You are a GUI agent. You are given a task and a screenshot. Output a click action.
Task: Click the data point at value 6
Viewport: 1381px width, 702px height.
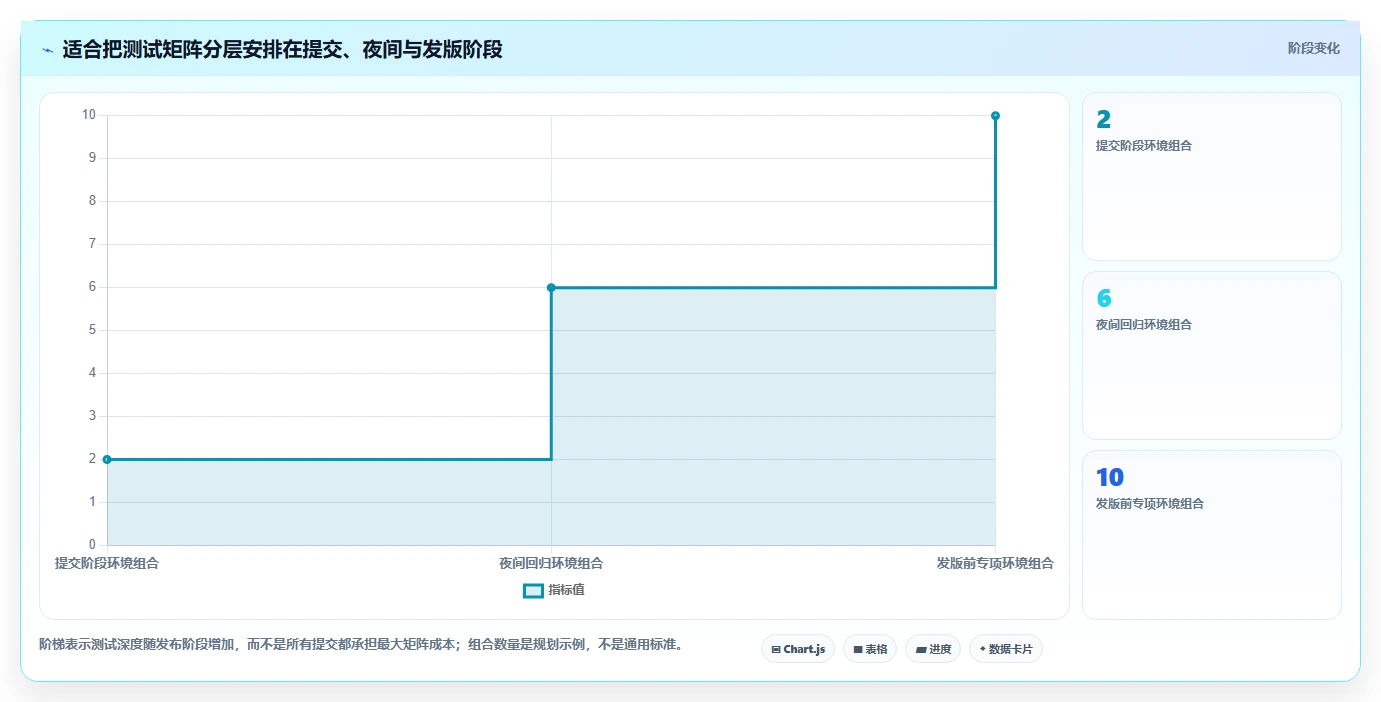(551, 287)
